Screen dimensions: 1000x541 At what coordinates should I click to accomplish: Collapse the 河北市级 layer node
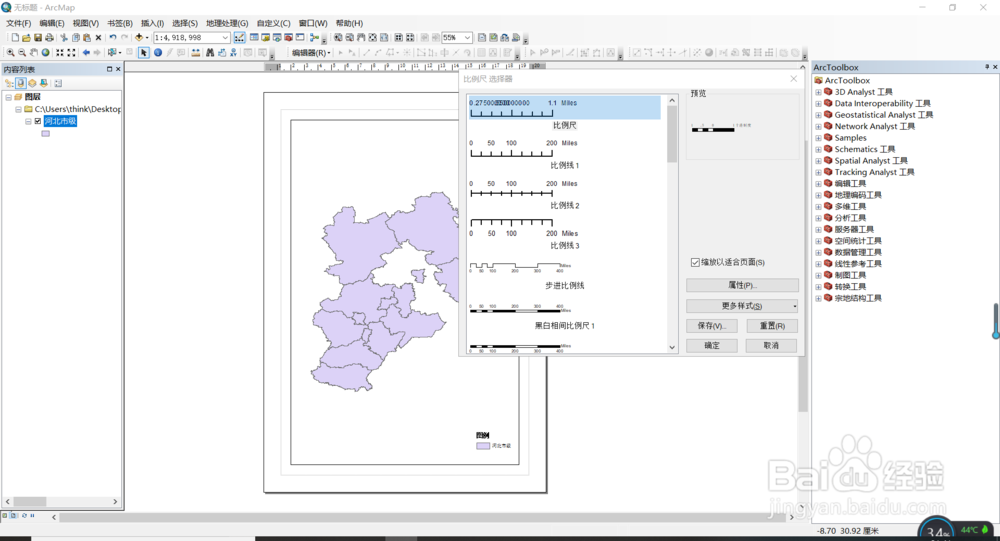28,121
